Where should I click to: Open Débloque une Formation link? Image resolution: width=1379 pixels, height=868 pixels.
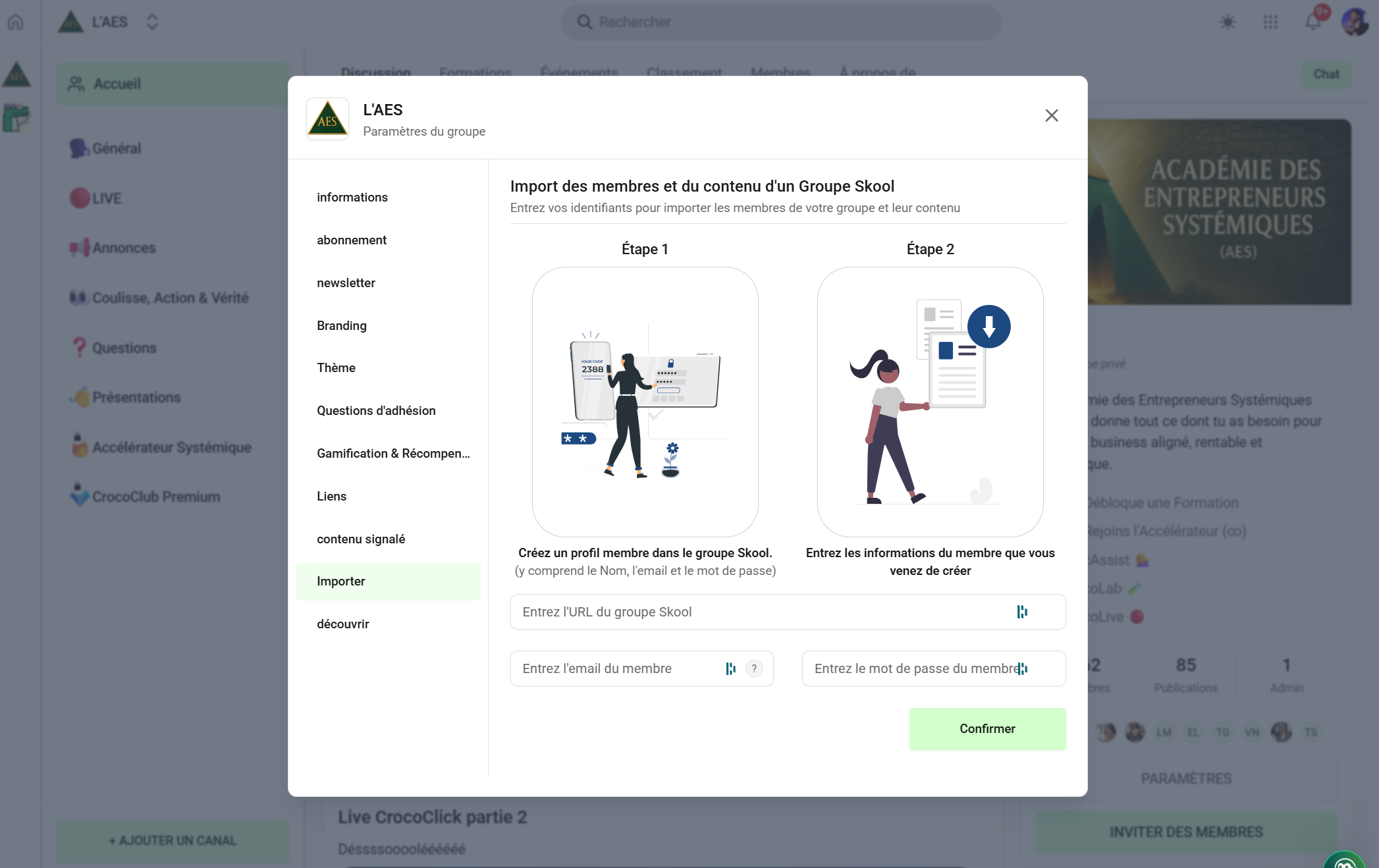pyautogui.click(x=1163, y=503)
